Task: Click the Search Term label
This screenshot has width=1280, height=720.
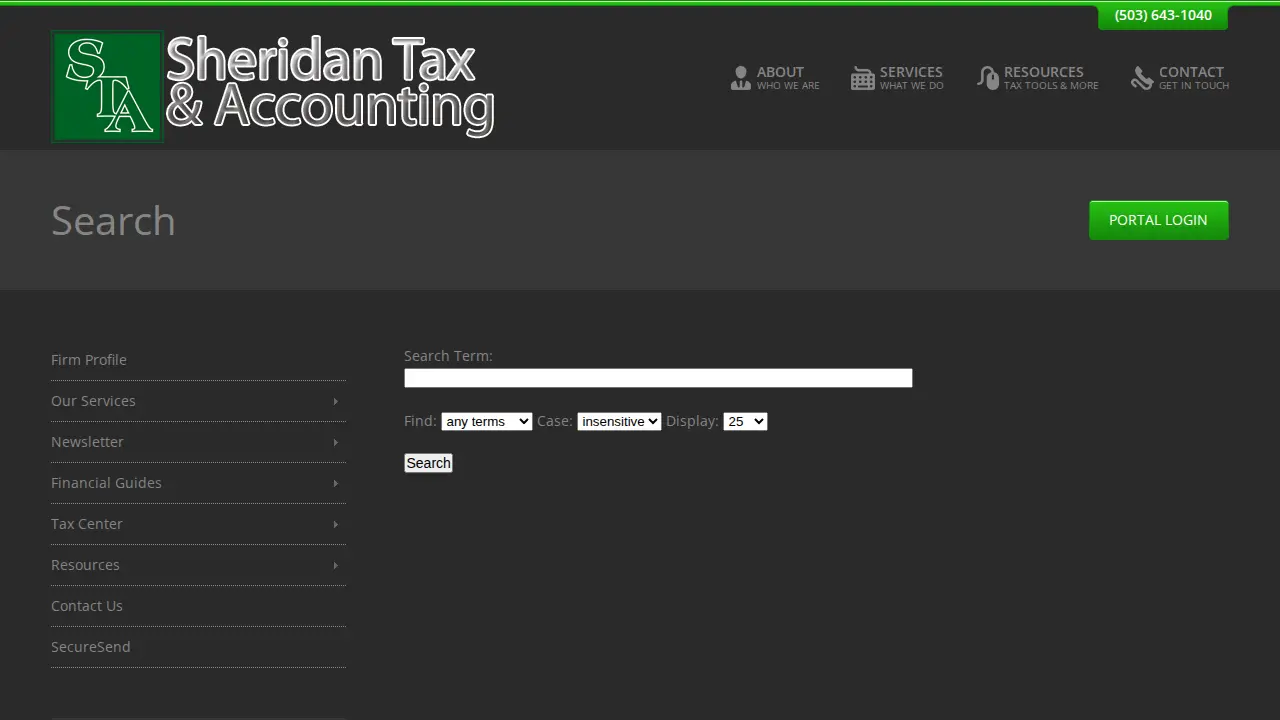Action: 448,356
